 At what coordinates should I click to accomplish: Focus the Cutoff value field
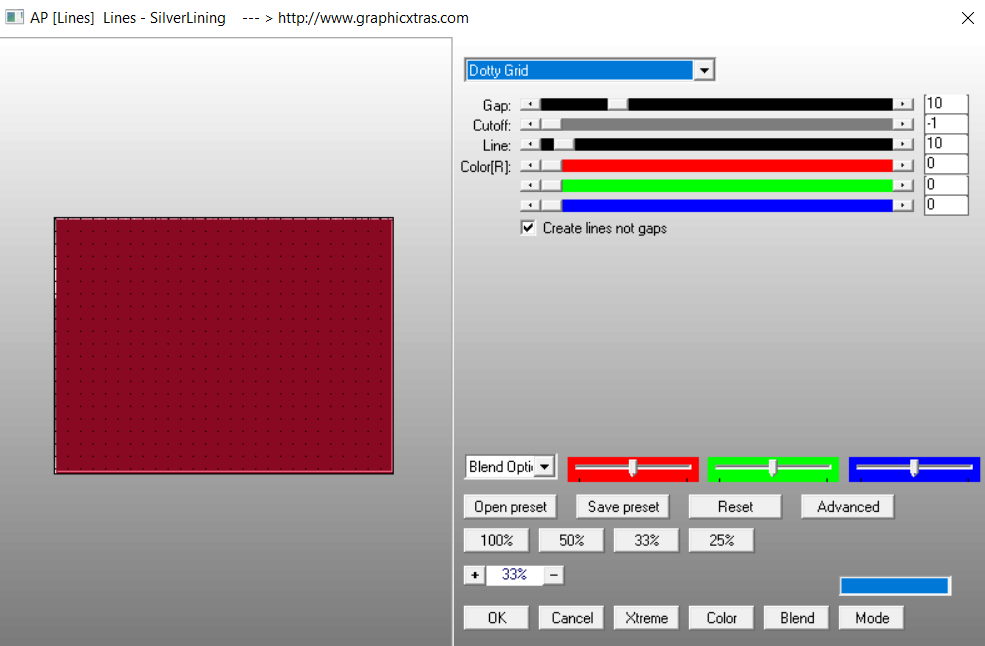946,123
